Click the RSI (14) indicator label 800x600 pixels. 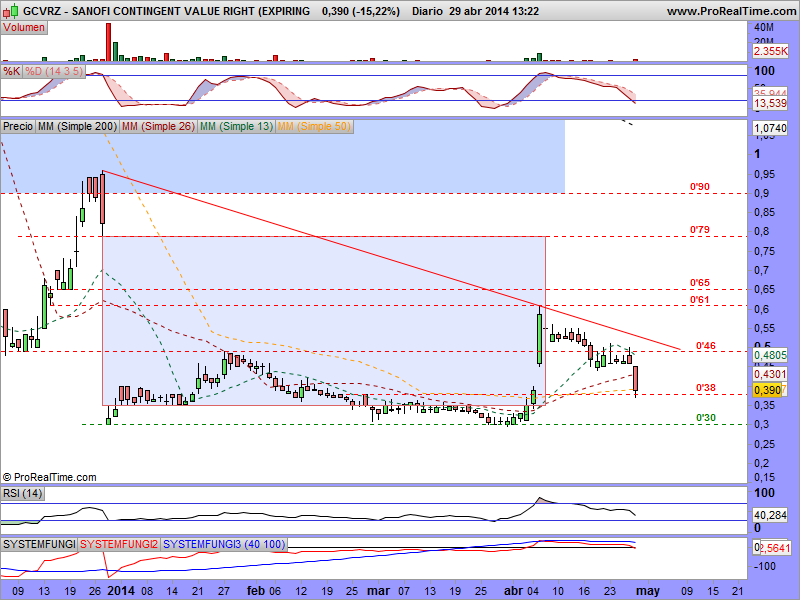click(x=22, y=493)
